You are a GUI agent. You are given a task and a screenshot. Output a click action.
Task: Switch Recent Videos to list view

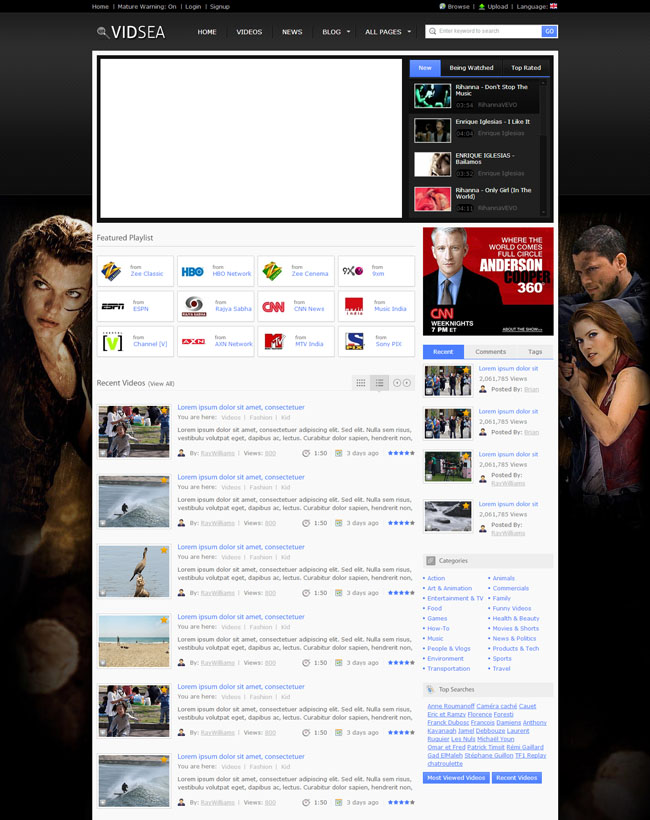click(380, 383)
